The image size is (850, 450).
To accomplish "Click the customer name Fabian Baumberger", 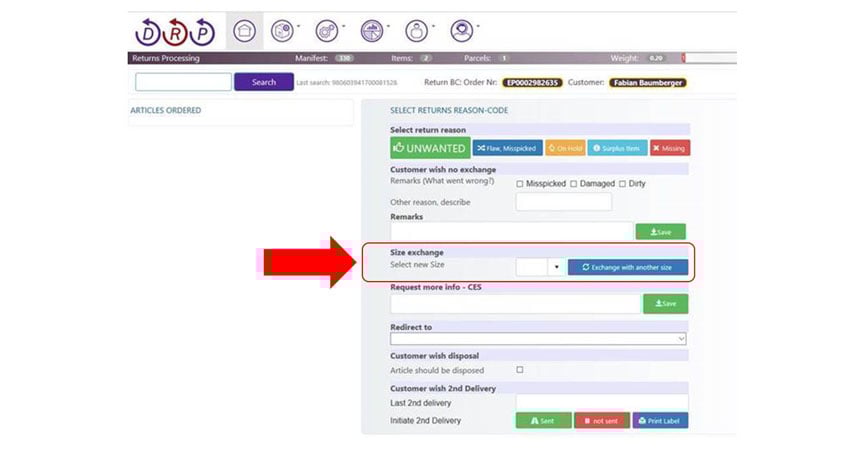I will pyautogui.click(x=648, y=82).
